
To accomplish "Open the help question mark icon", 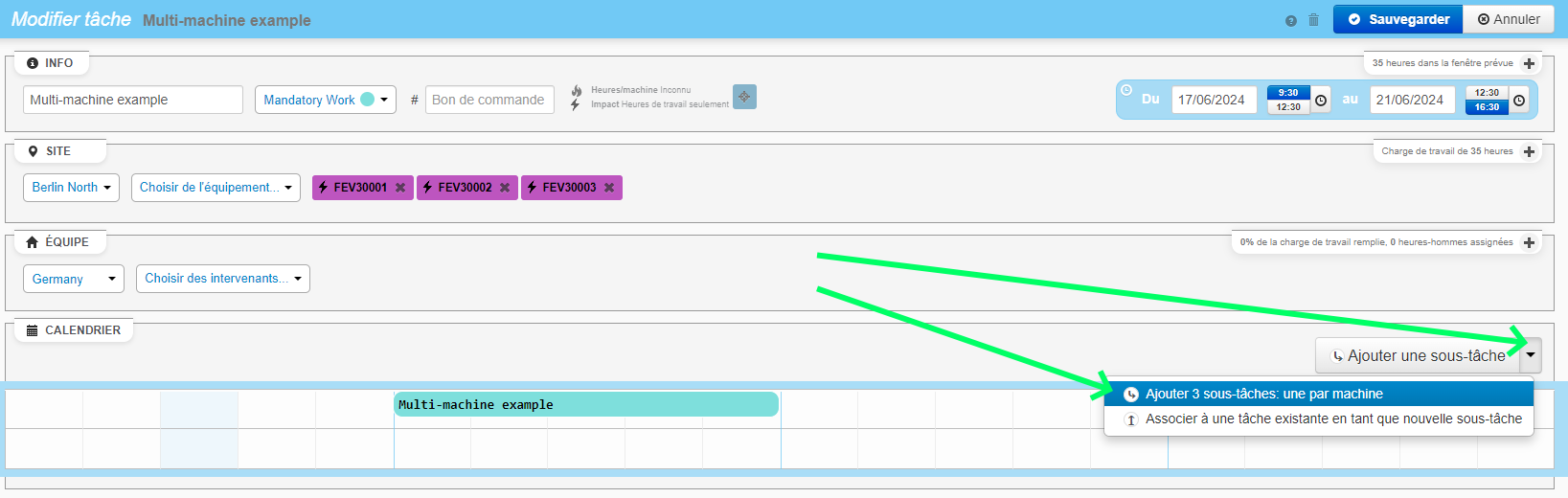I will (x=1291, y=20).
